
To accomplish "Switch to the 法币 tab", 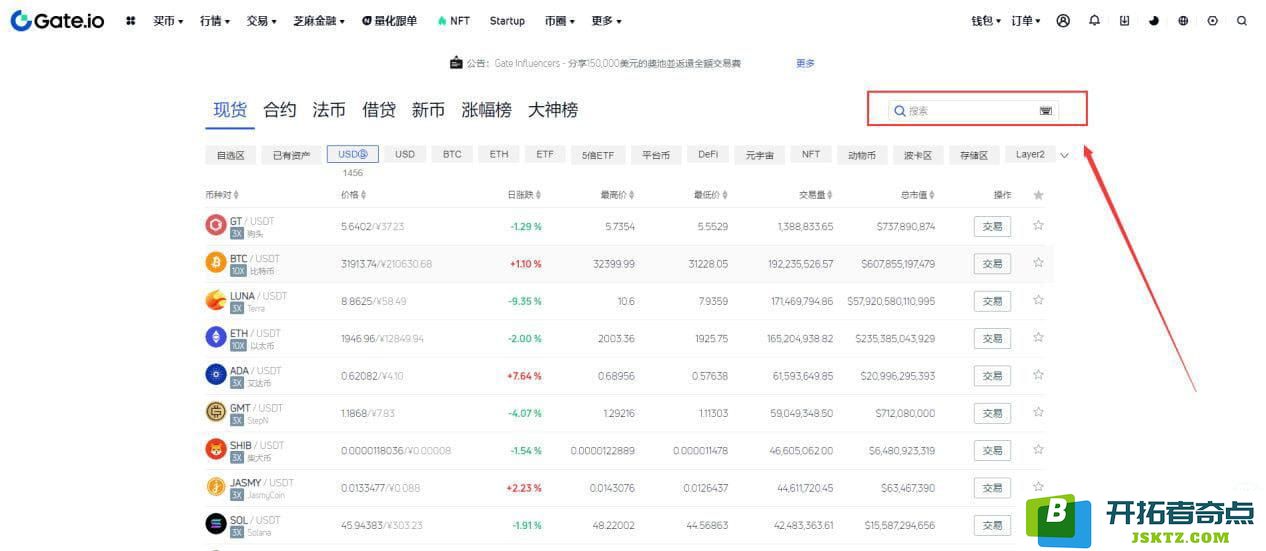I will (329, 110).
